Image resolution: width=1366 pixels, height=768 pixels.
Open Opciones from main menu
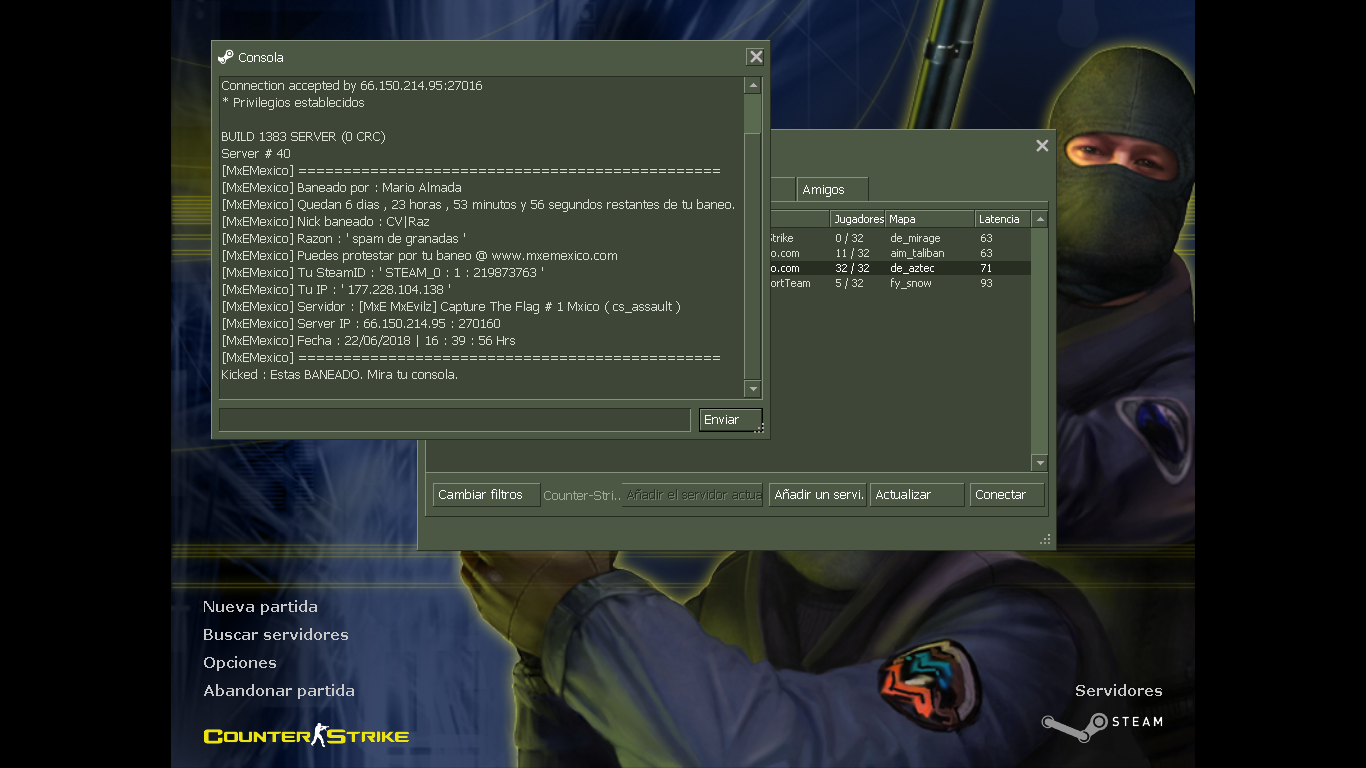[240, 663]
